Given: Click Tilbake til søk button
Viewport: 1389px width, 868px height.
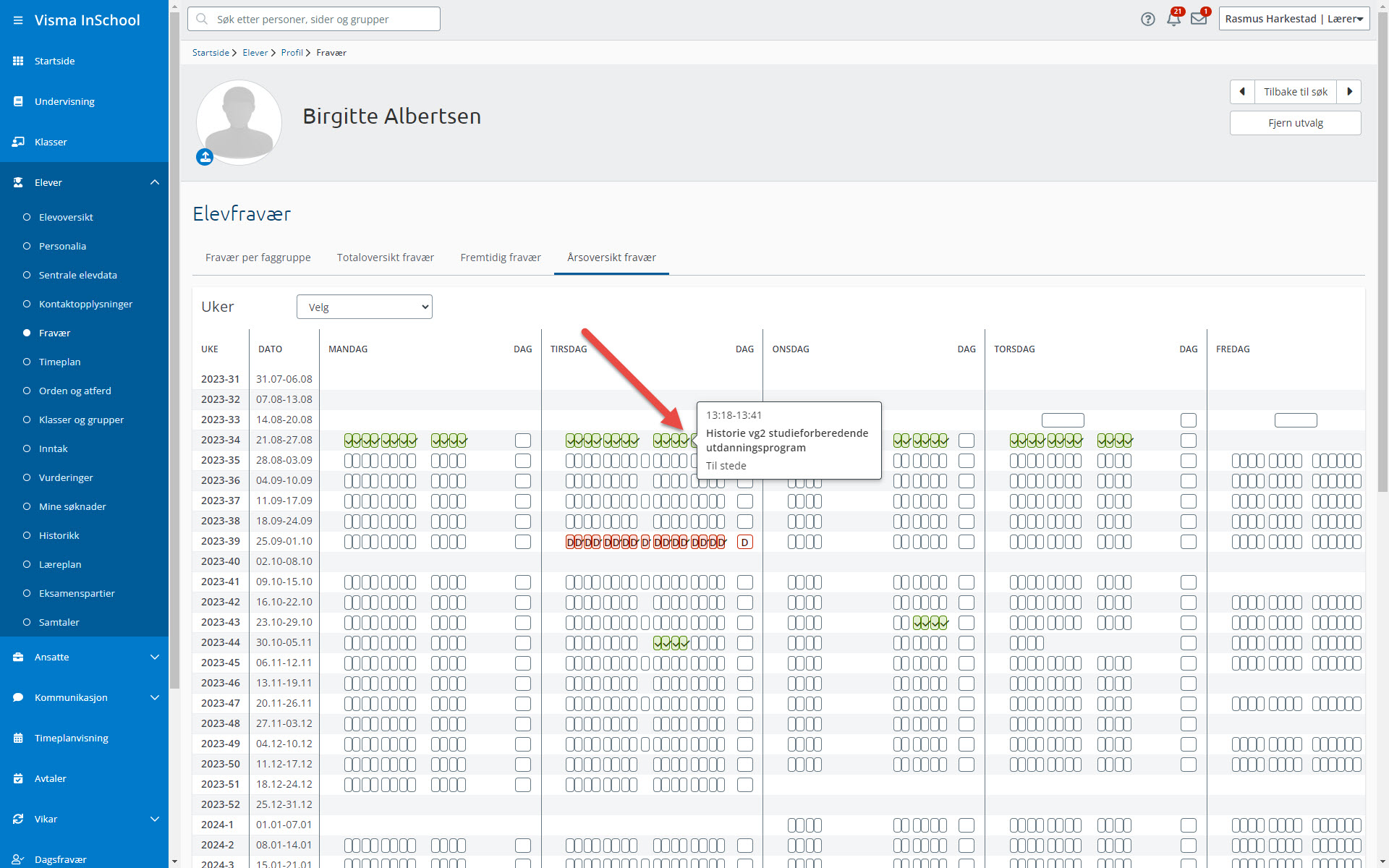Looking at the screenshot, I should (x=1296, y=92).
